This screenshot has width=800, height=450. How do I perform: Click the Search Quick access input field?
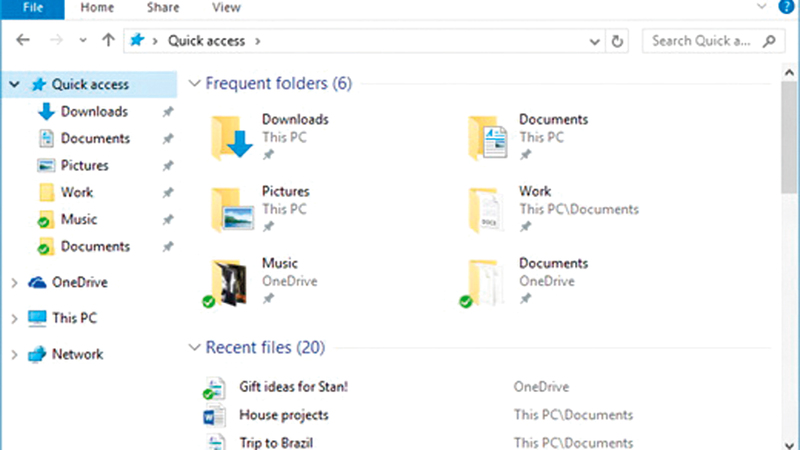point(702,41)
